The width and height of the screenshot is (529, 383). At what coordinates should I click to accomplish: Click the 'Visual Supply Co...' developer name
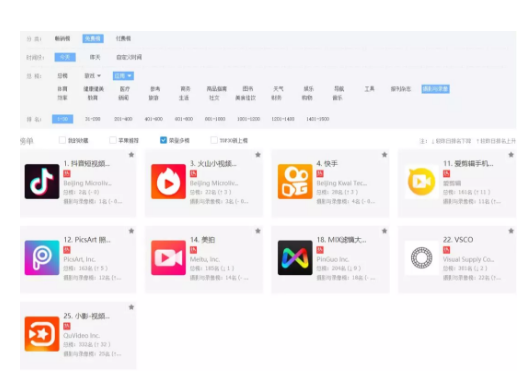(x=468, y=259)
